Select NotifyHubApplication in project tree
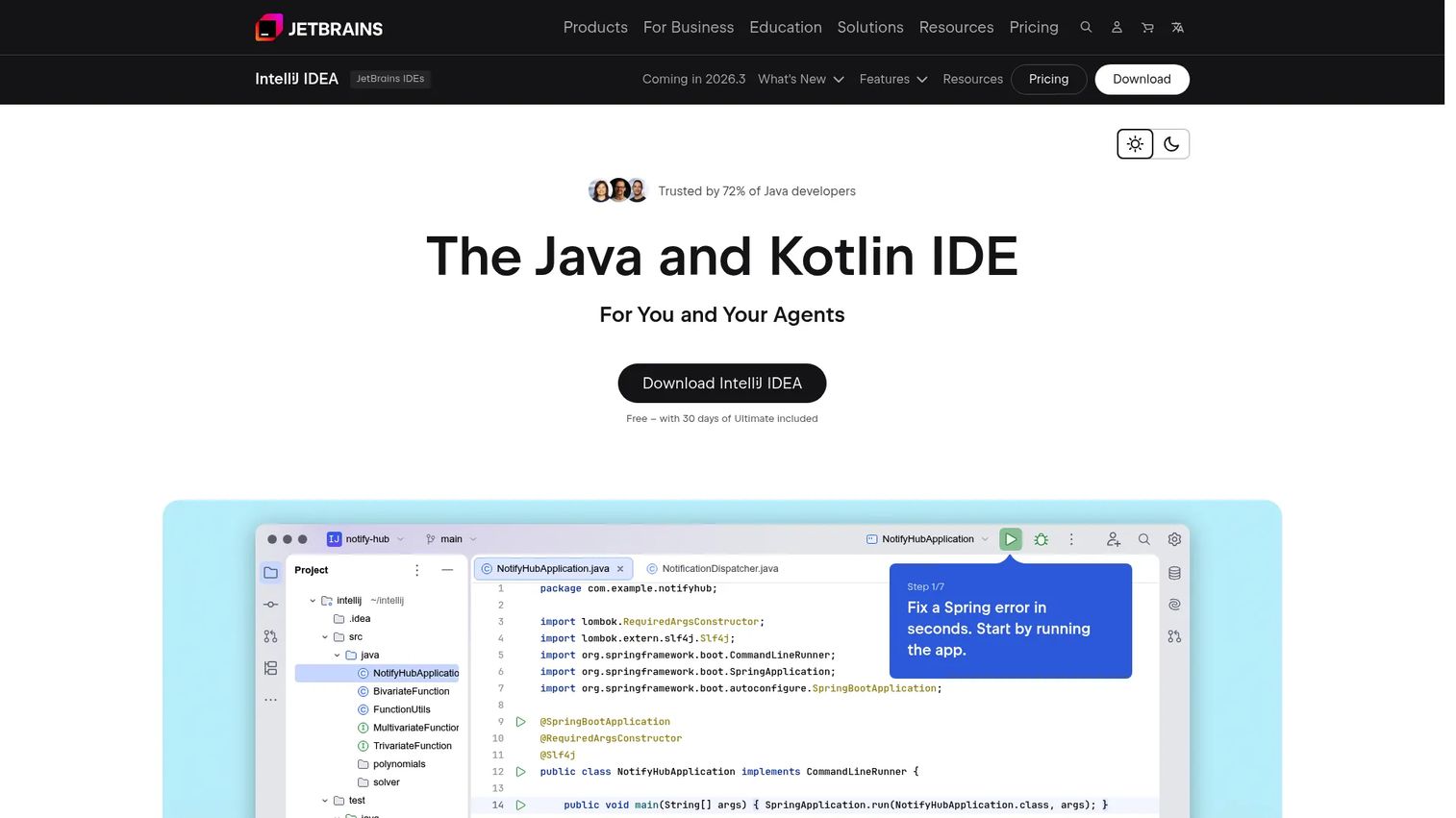1456x818 pixels. (x=377, y=674)
